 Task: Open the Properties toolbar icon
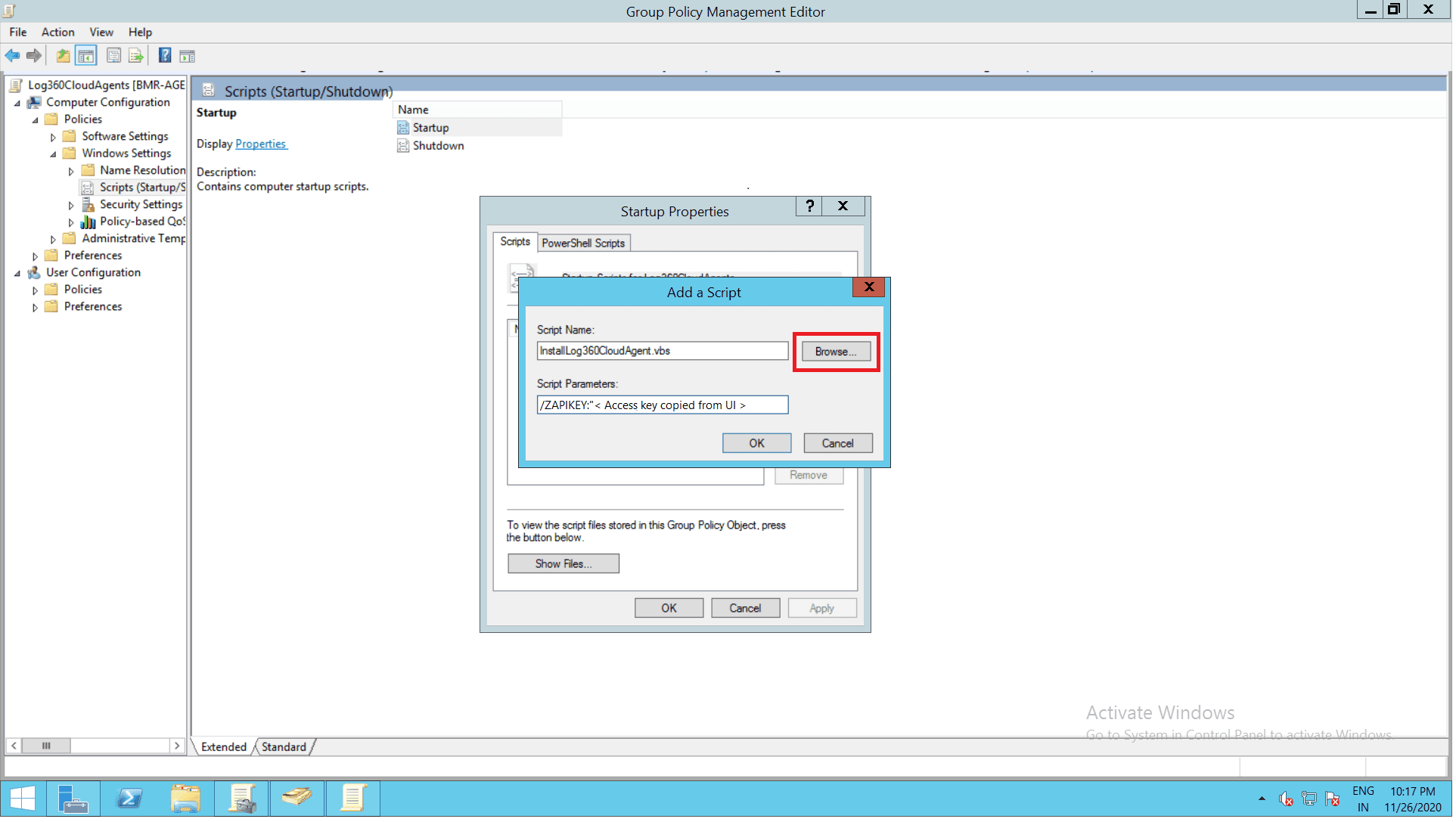tap(113, 55)
